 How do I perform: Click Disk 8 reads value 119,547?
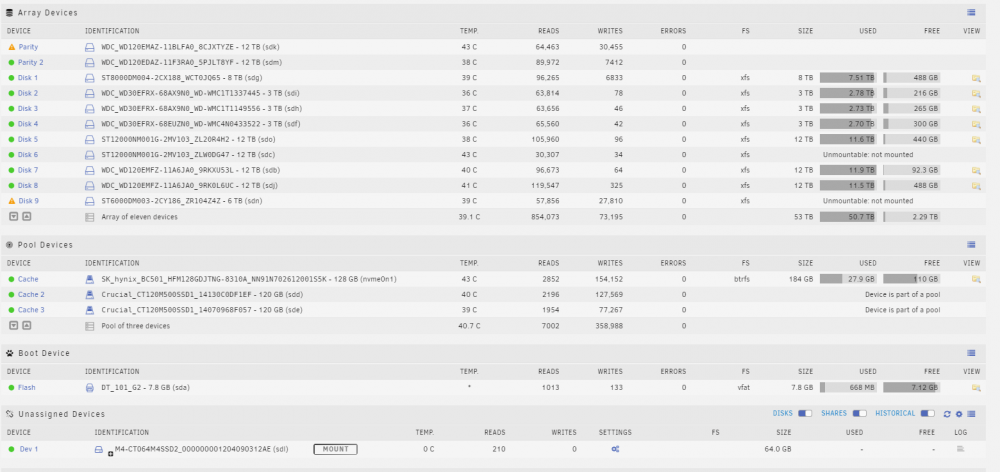(x=544, y=186)
